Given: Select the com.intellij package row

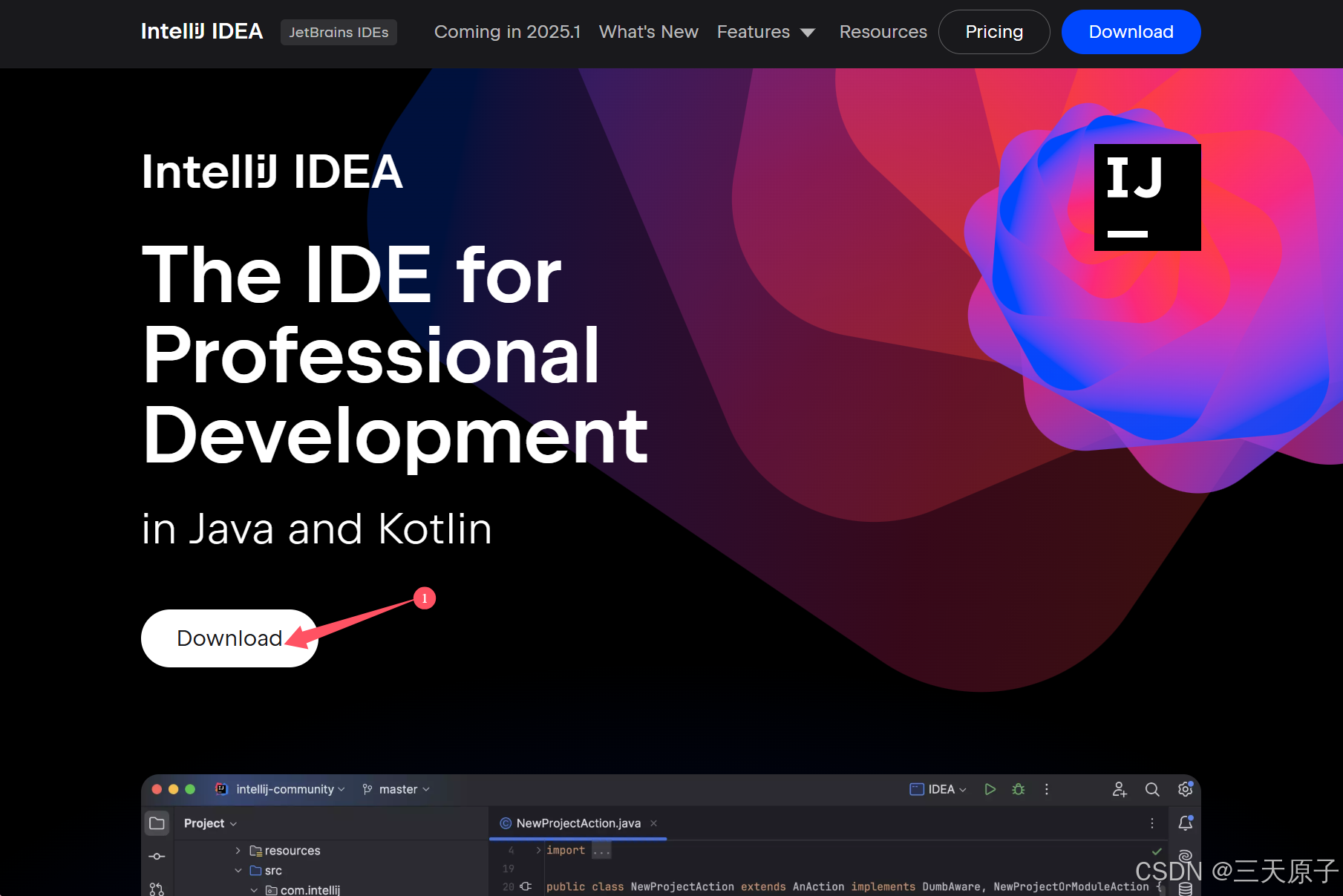Looking at the screenshot, I should point(303,890).
